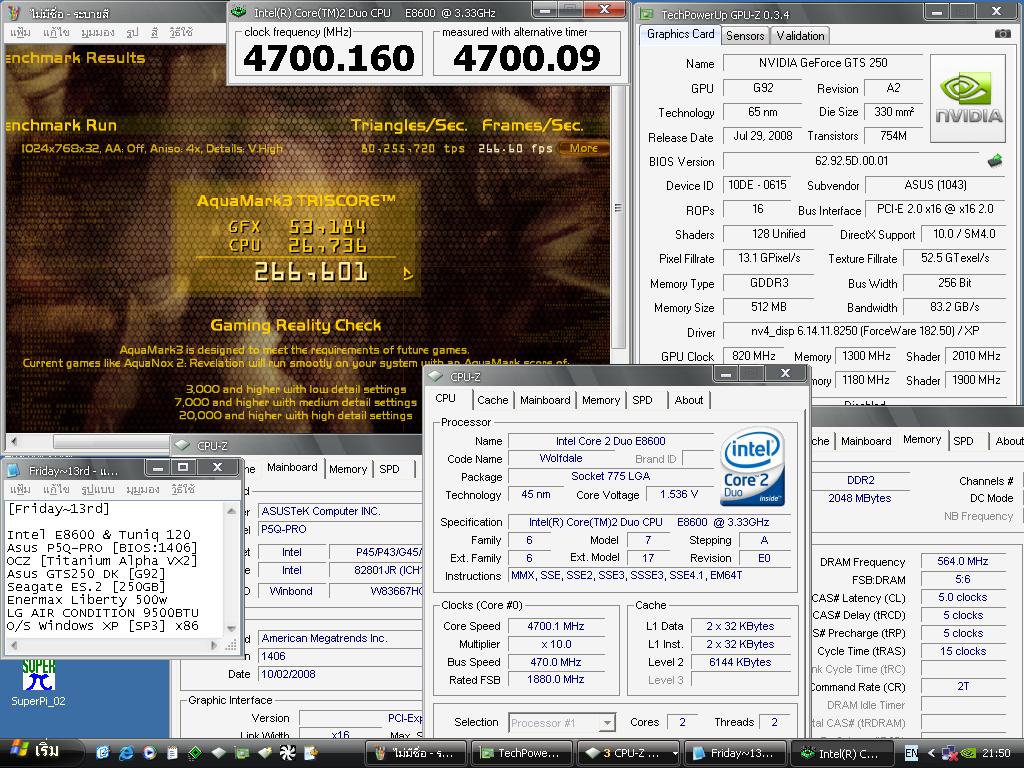Open About tab in the front CPU-Z window
Viewport: 1024px width, 768px height.
688,400
